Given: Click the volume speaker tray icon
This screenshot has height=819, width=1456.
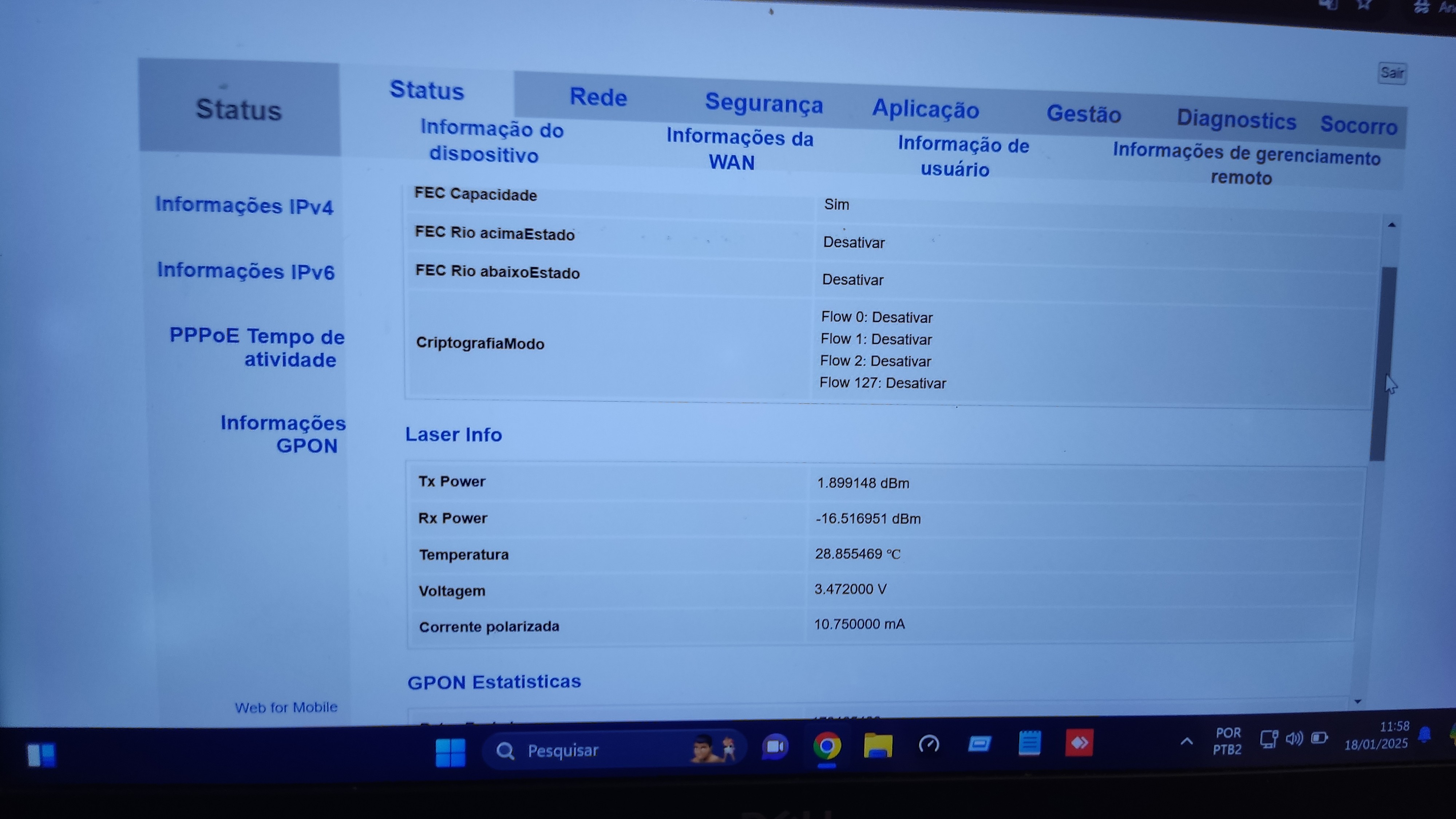Looking at the screenshot, I should click(1294, 738).
